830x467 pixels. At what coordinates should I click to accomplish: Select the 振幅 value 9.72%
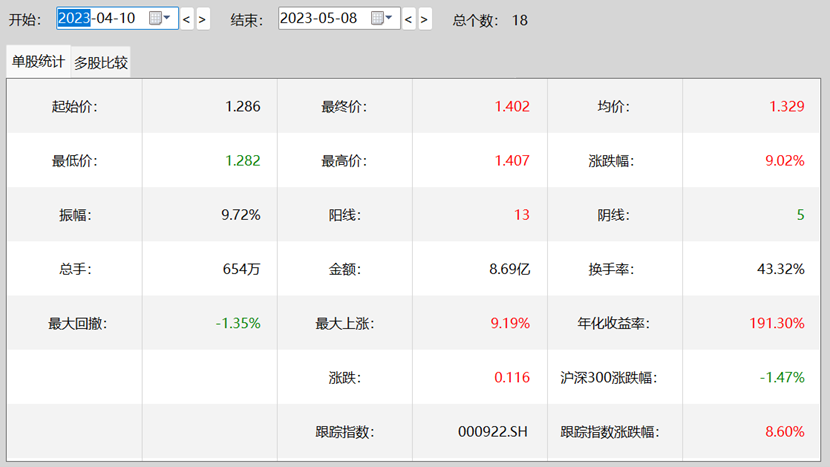coord(240,215)
